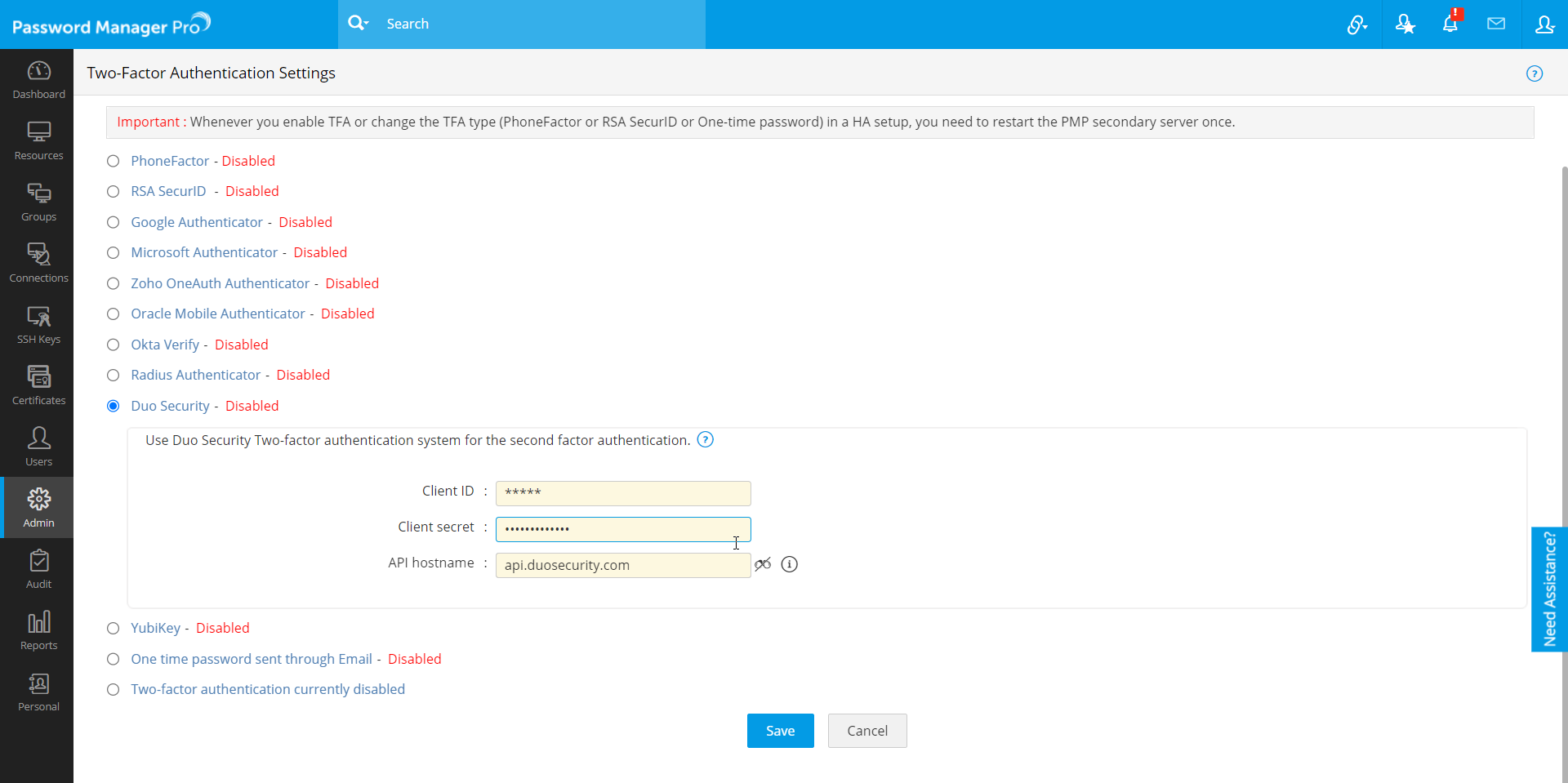Click the API hostname info icon

(789, 564)
